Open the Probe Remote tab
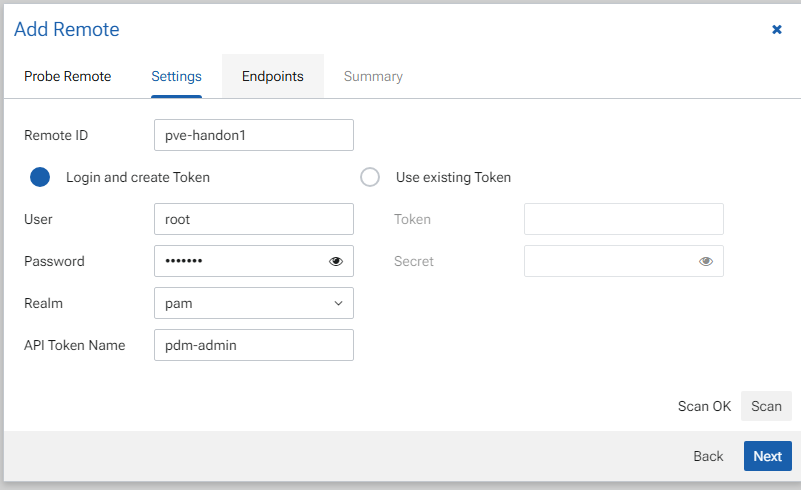 (x=68, y=76)
